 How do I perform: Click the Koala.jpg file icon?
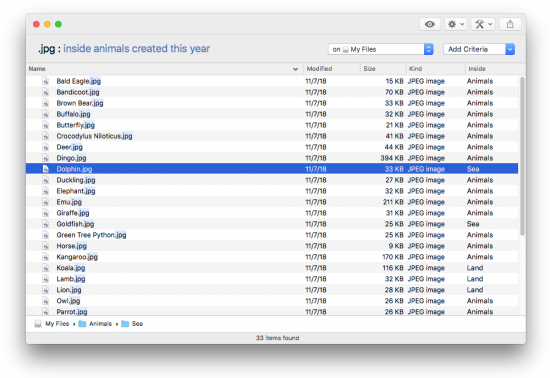pos(46,268)
